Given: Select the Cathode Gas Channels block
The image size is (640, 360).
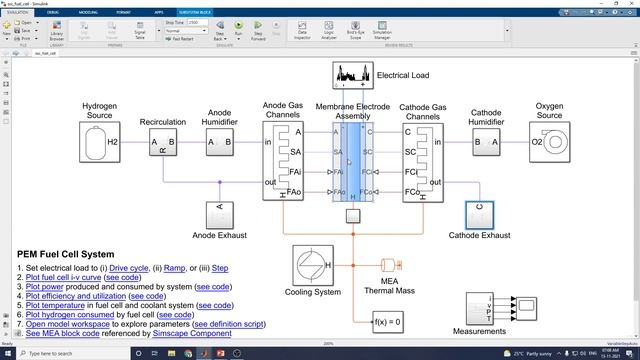Looking at the screenshot, I should tap(423, 162).
